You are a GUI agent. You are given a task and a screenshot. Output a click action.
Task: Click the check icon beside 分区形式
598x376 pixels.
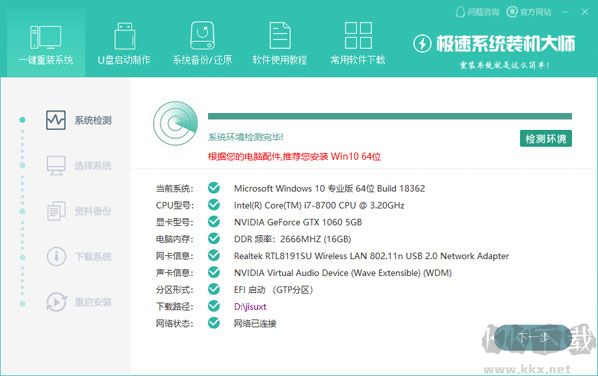(x=214, y=289)
